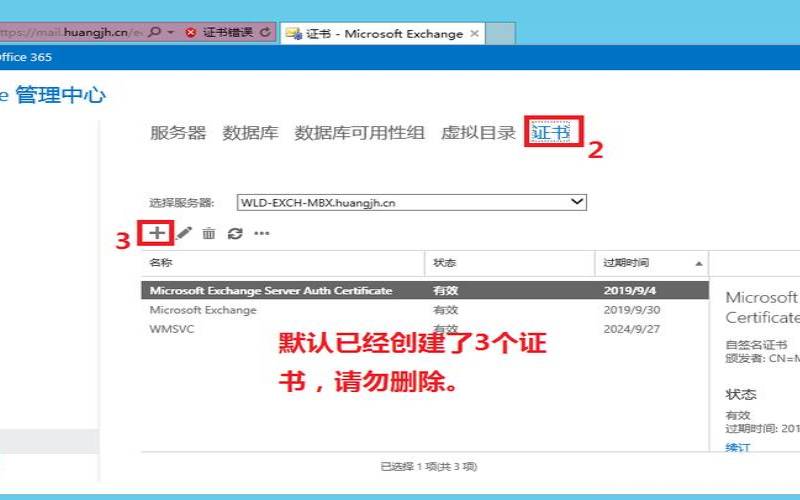Sort by the 名称 column header
The height and width of the screenshot is (500, 800).
pos(283,263)
